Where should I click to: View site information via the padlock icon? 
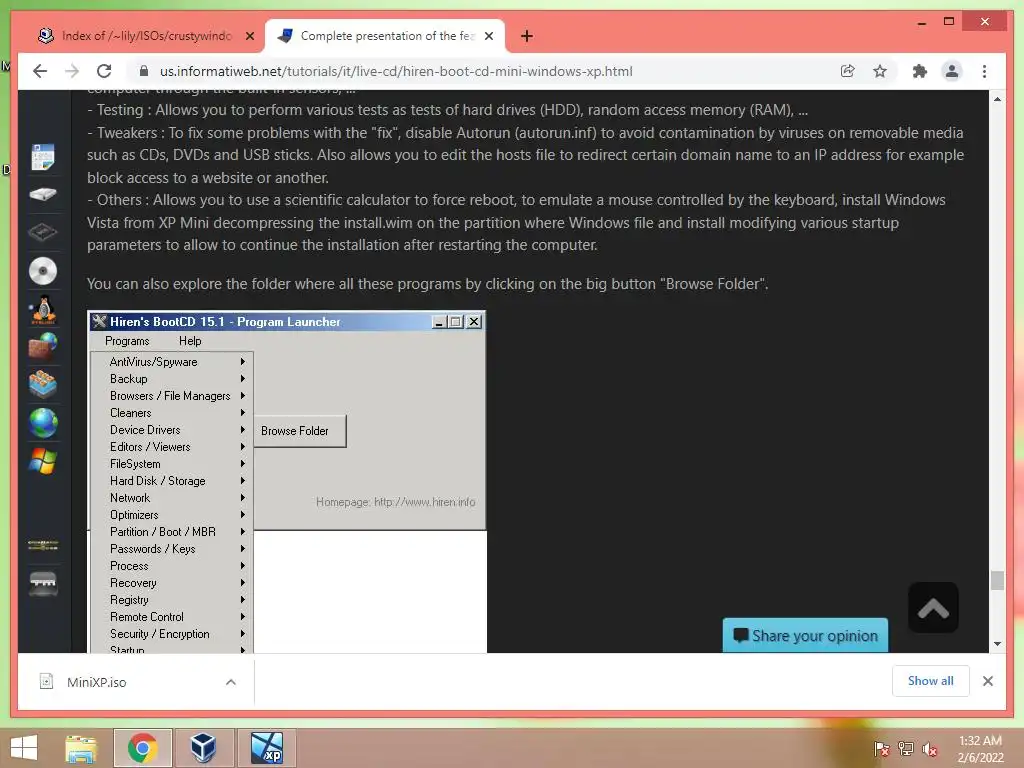point(144,71)
